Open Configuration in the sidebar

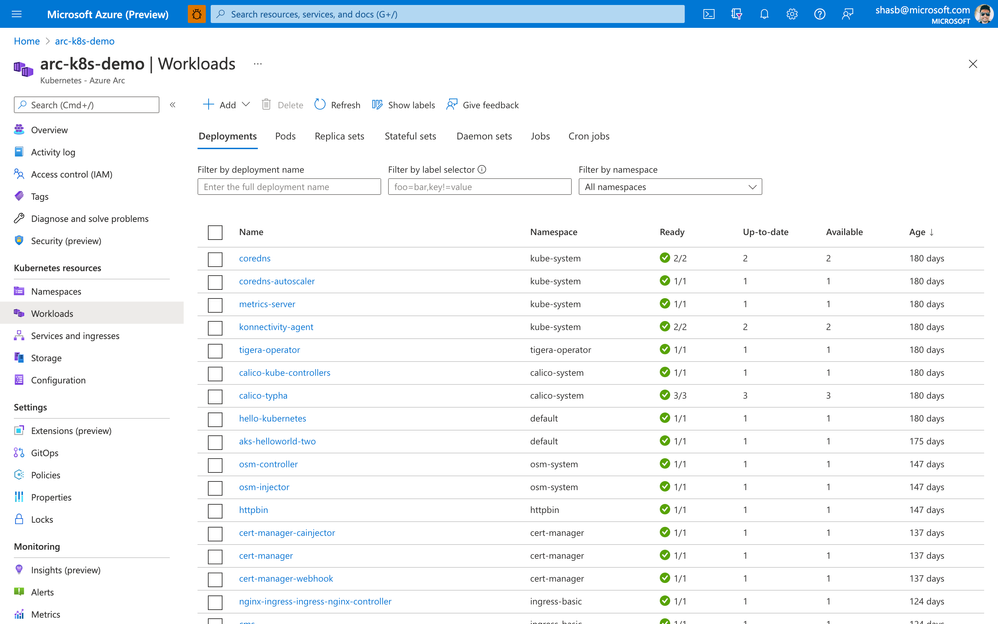pos(58,380)
